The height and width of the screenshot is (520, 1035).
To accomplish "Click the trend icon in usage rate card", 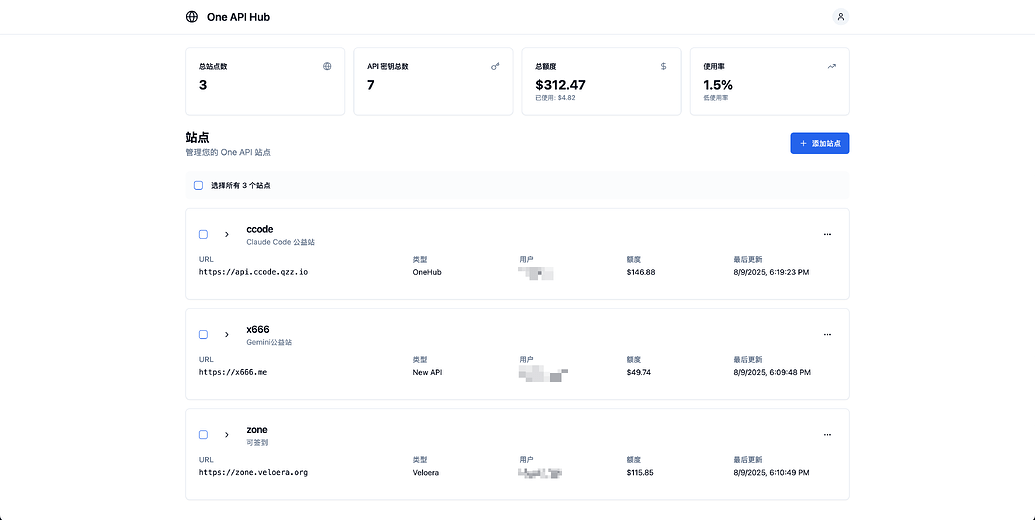I will 832,66.
